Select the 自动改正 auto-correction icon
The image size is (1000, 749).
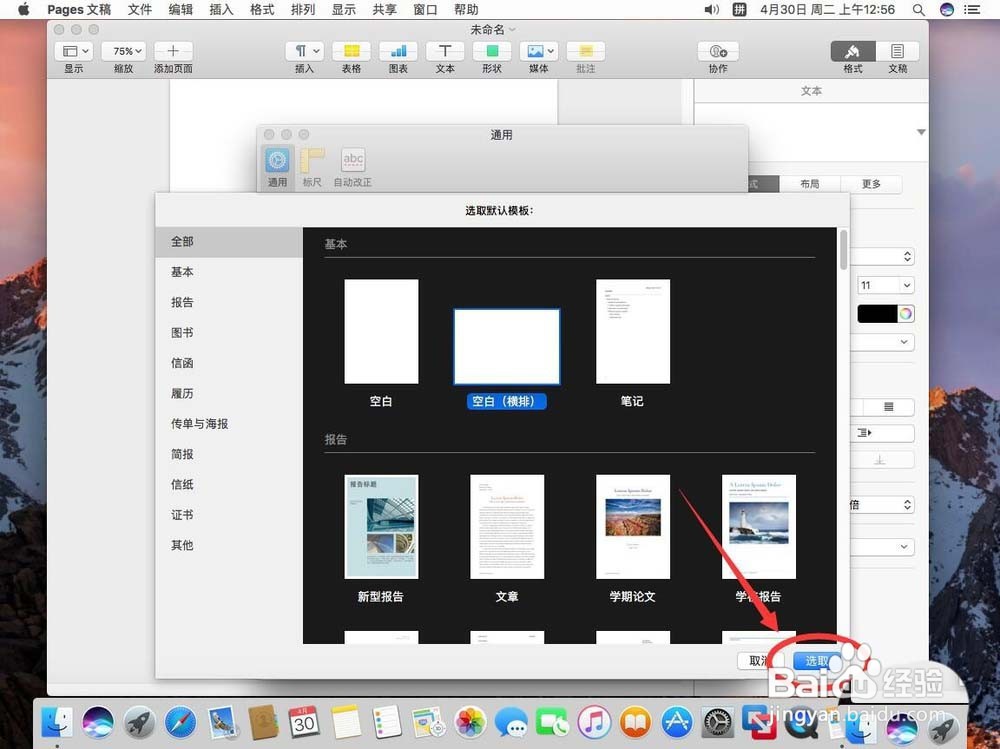click(x=353, y=160)
